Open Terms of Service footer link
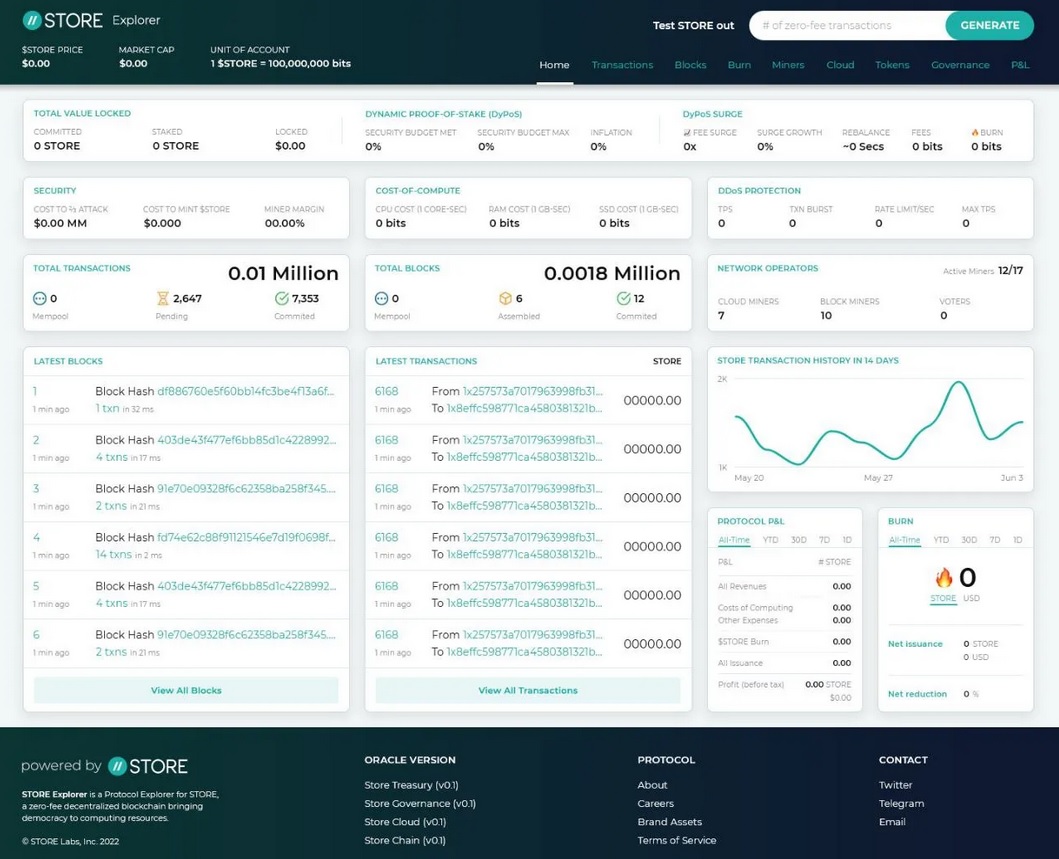This screenshot has width=1059, height=859. [x=677, y=840]
